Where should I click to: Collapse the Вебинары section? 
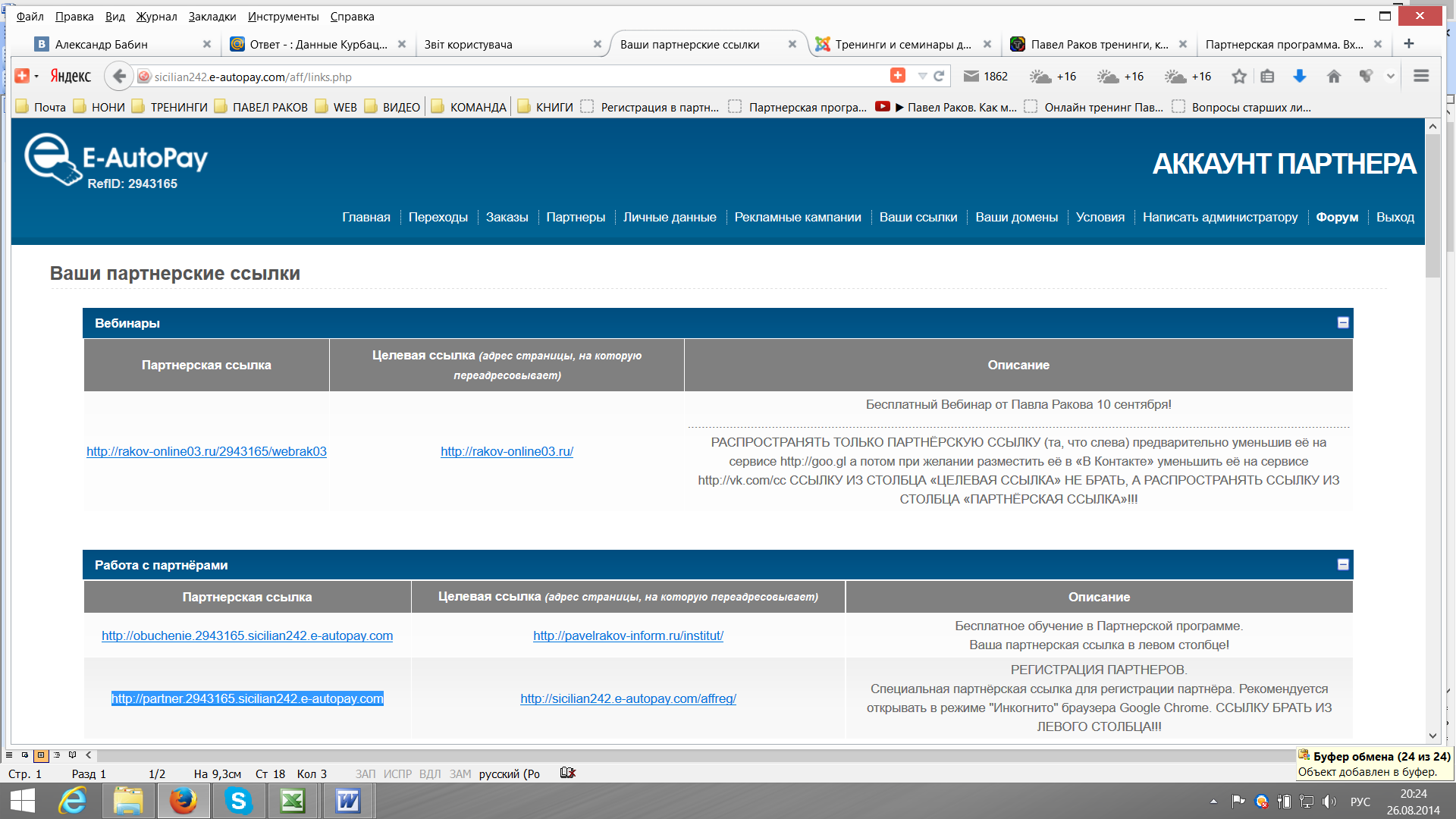1343,322
